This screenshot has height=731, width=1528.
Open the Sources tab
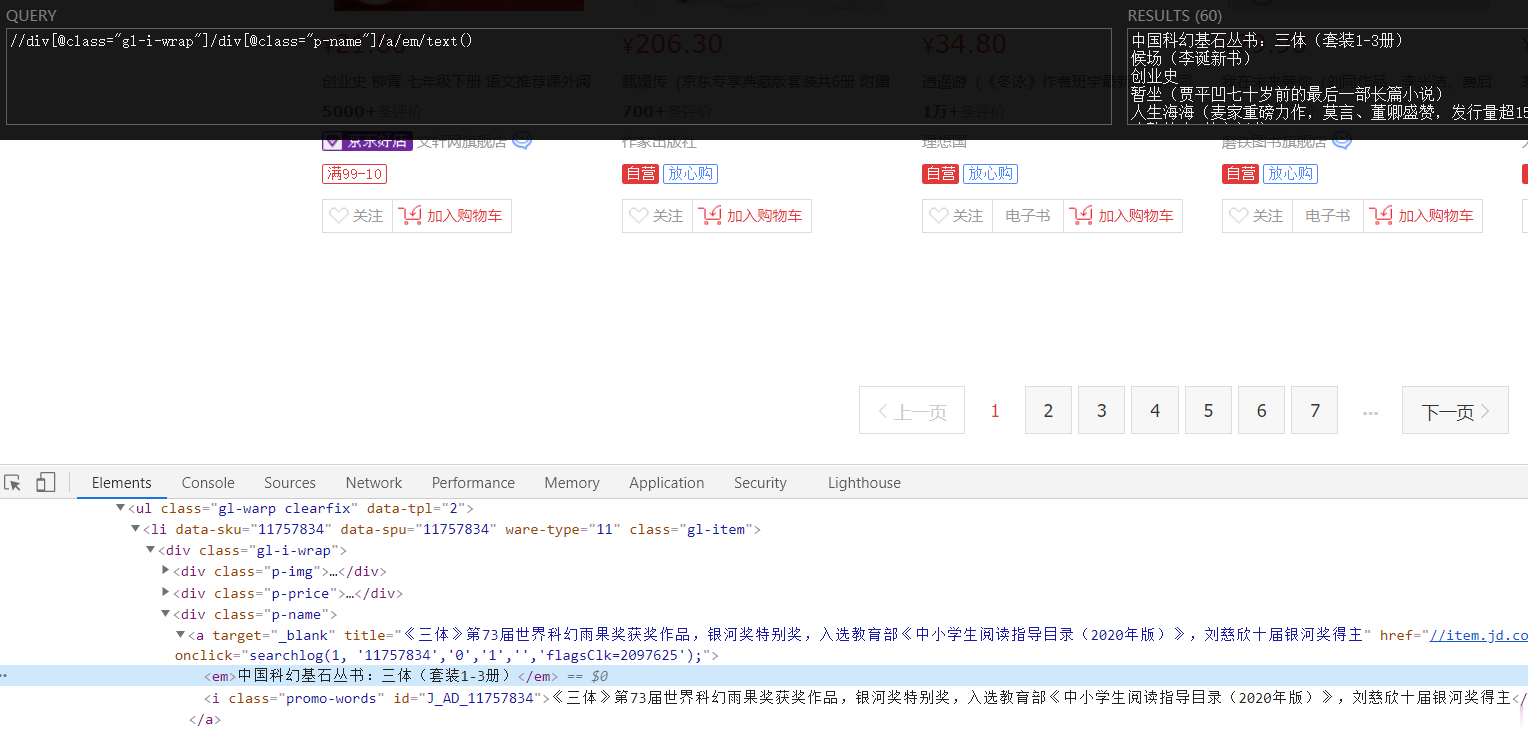(290, 483)
